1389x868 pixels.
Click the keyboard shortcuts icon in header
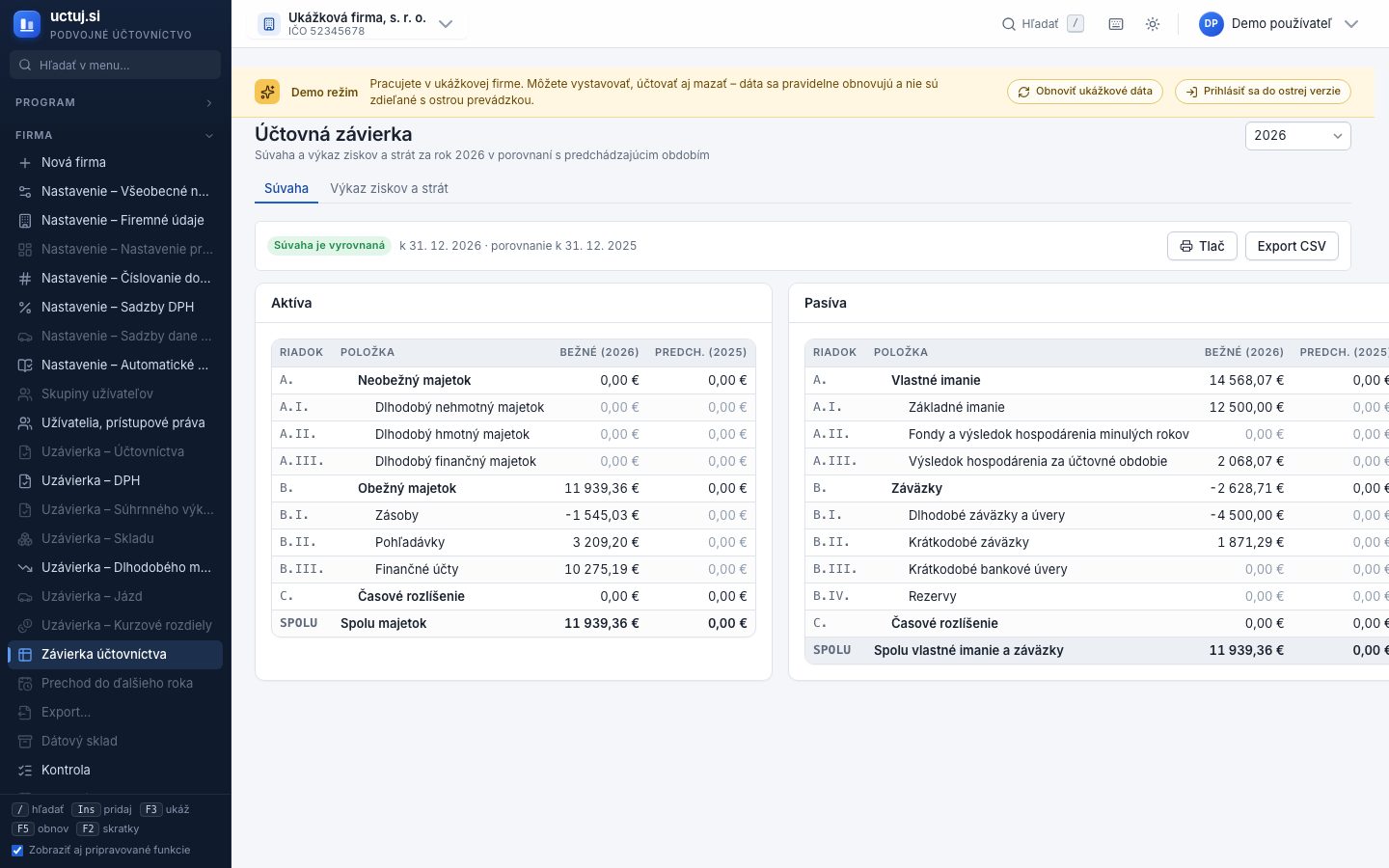pyautogui.click(x=1116, y=24)
